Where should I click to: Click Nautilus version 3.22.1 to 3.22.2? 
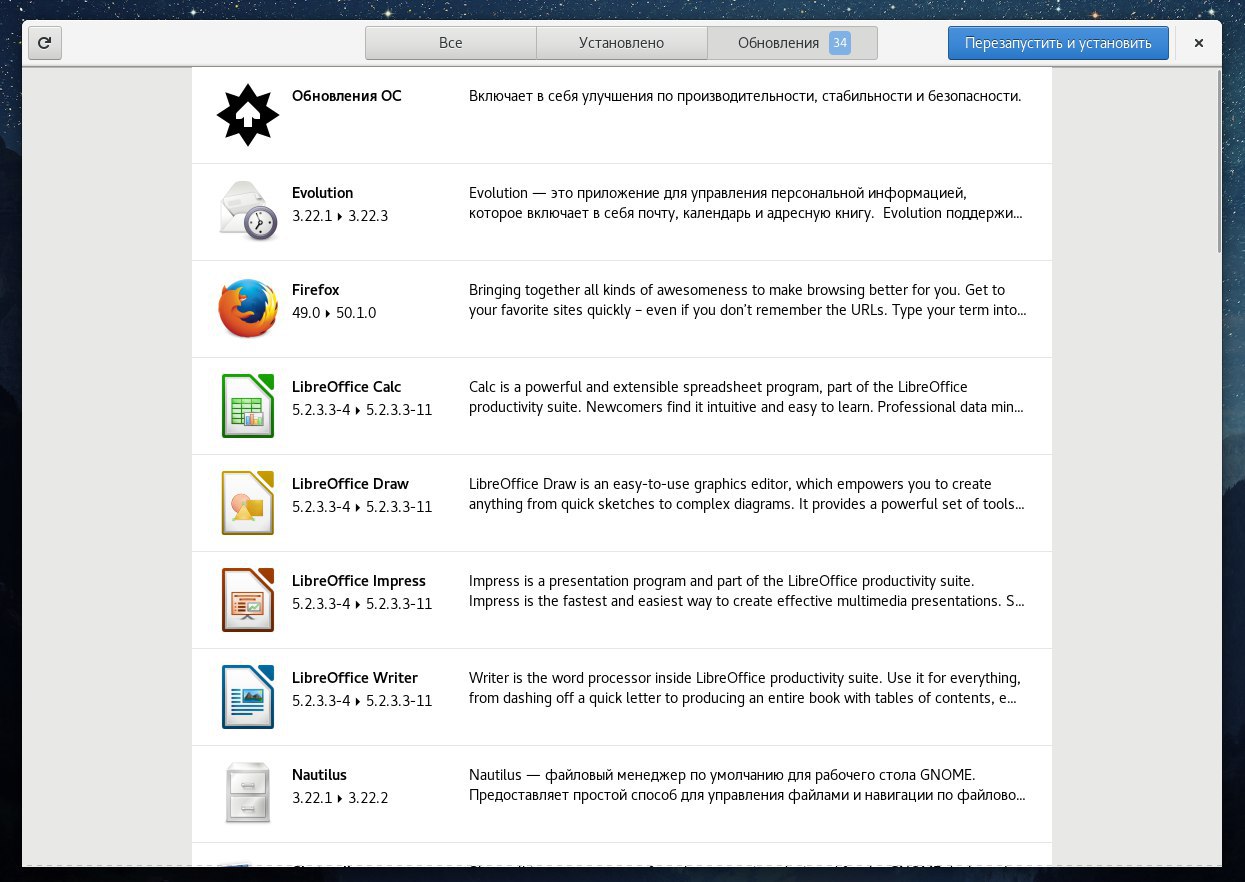tap(340, 798)
